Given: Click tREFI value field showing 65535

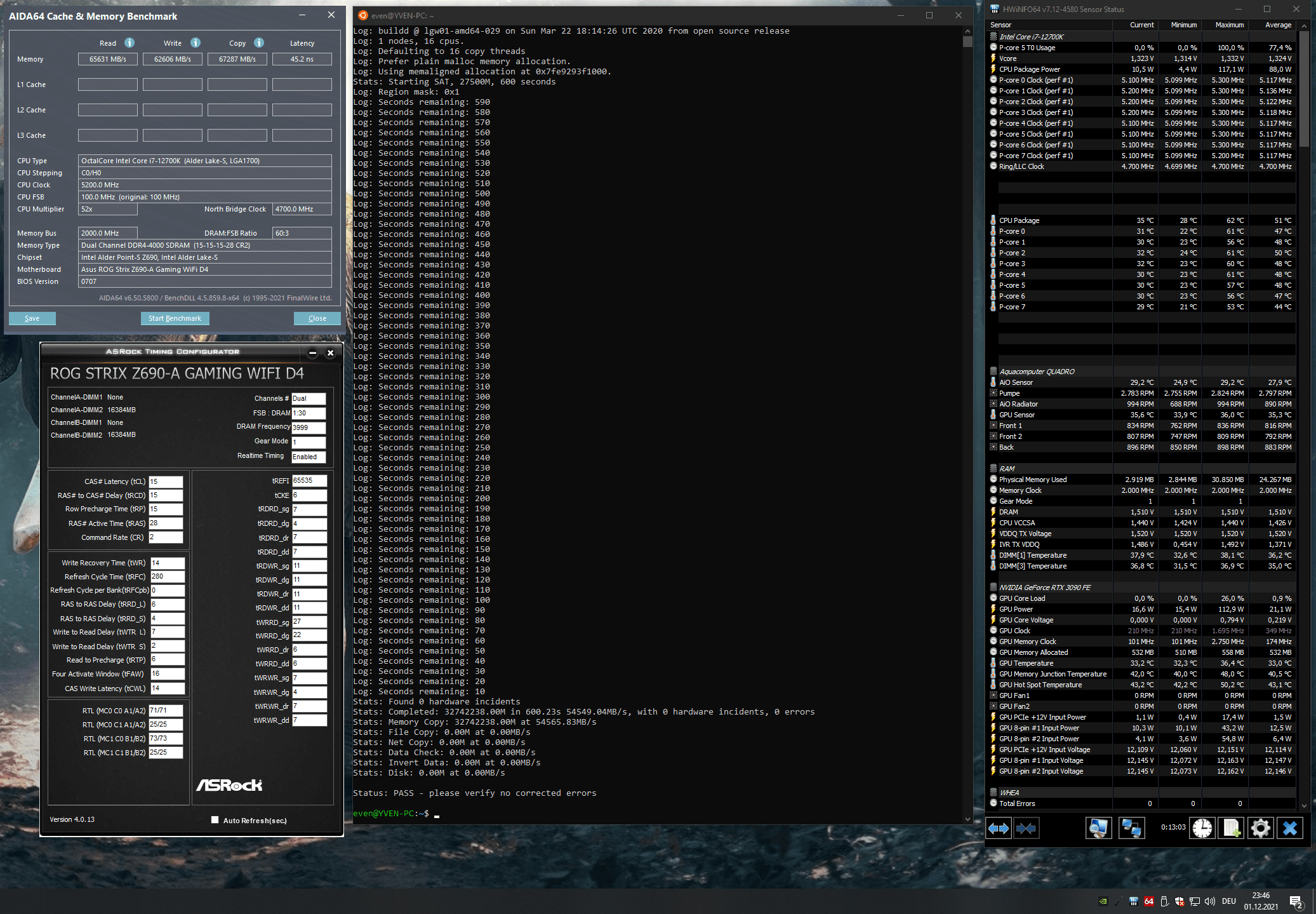Looking at the screenshot, I should [x=309, y=481].
